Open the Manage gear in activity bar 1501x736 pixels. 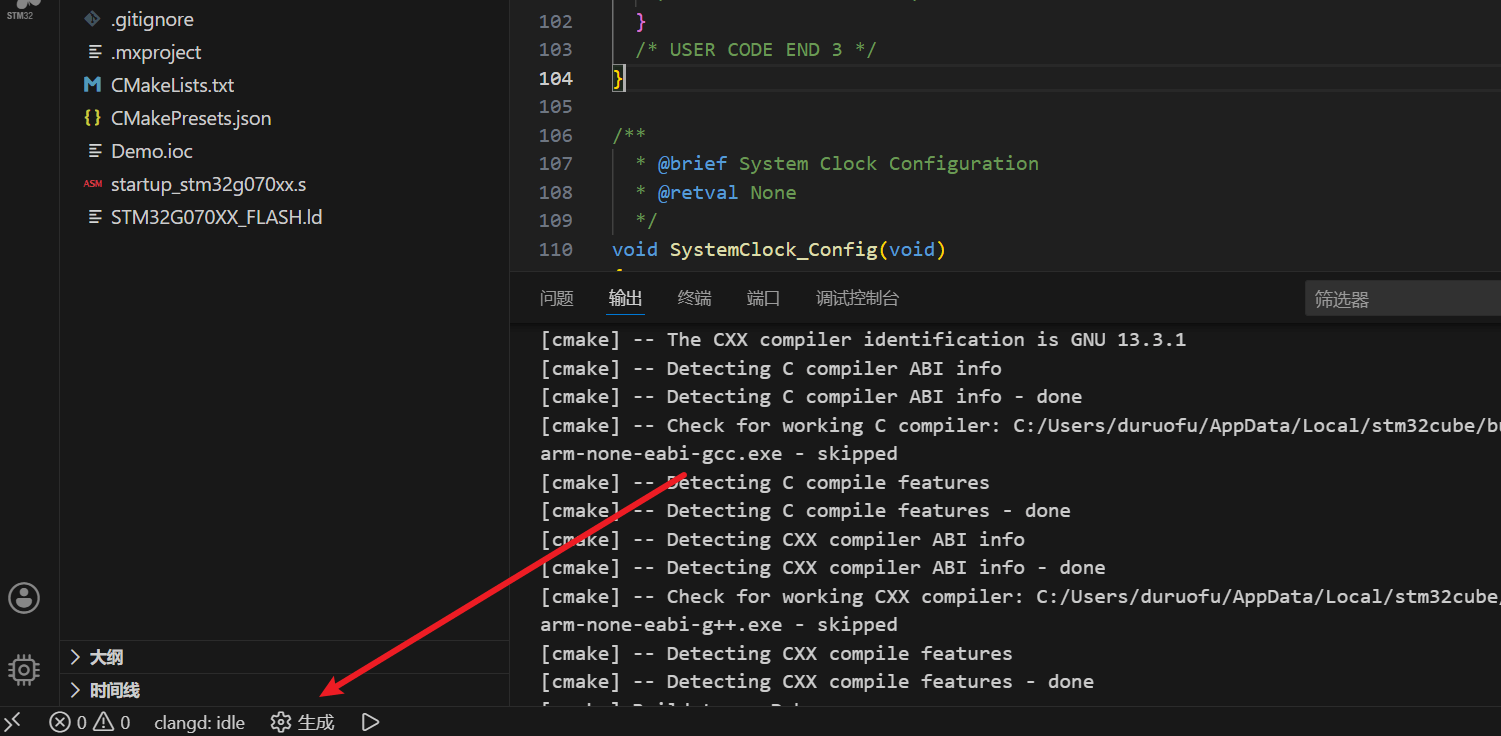pyautogui.click(x=24, y=670)
